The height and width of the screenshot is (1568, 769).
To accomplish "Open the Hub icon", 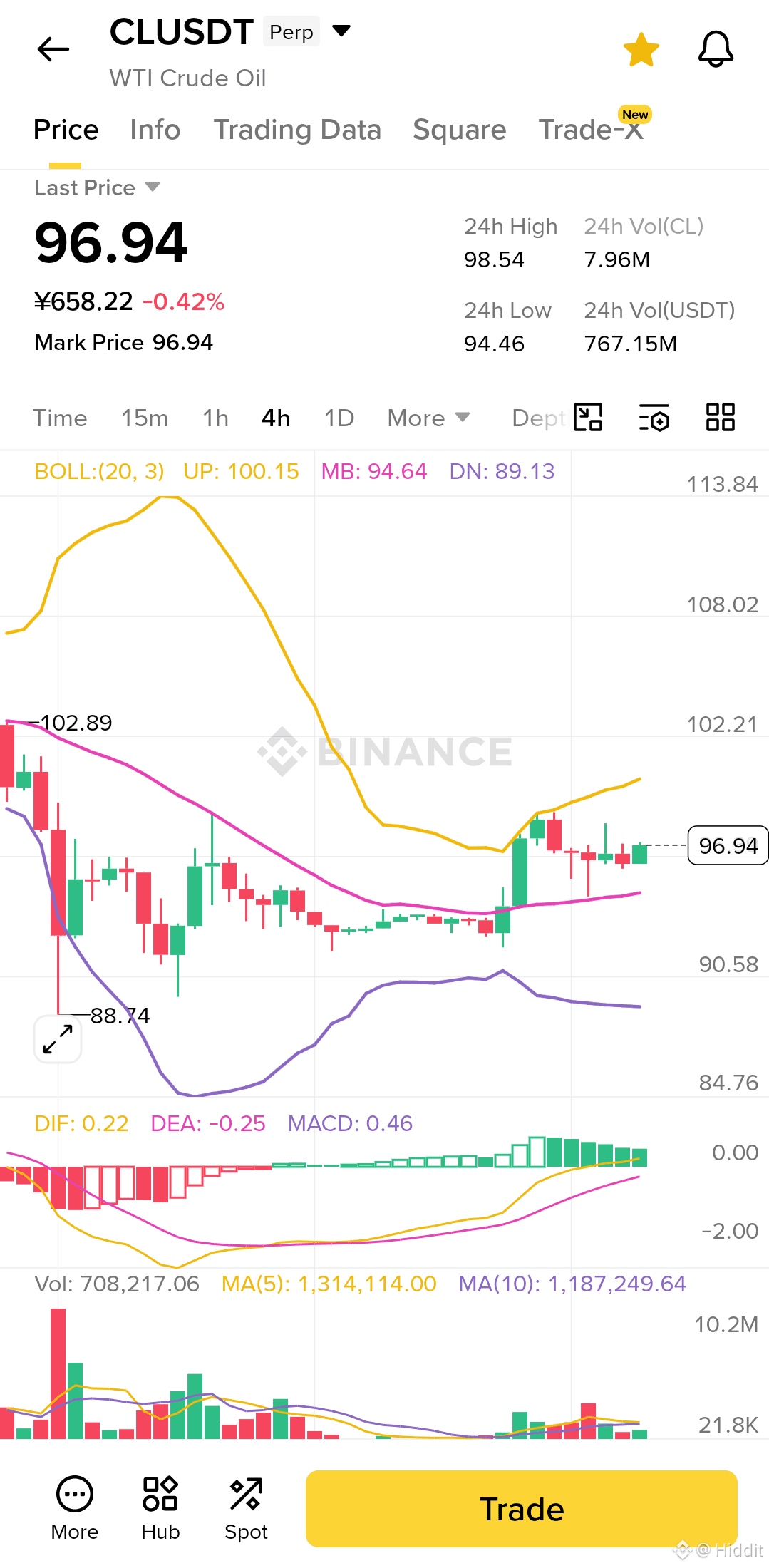I will pos(160,1509).
